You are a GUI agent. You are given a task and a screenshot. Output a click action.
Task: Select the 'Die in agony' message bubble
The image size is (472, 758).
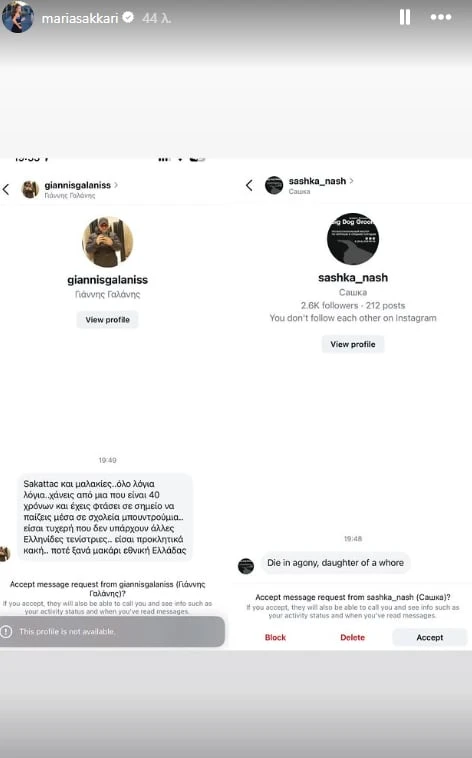(x=335, y=563)
